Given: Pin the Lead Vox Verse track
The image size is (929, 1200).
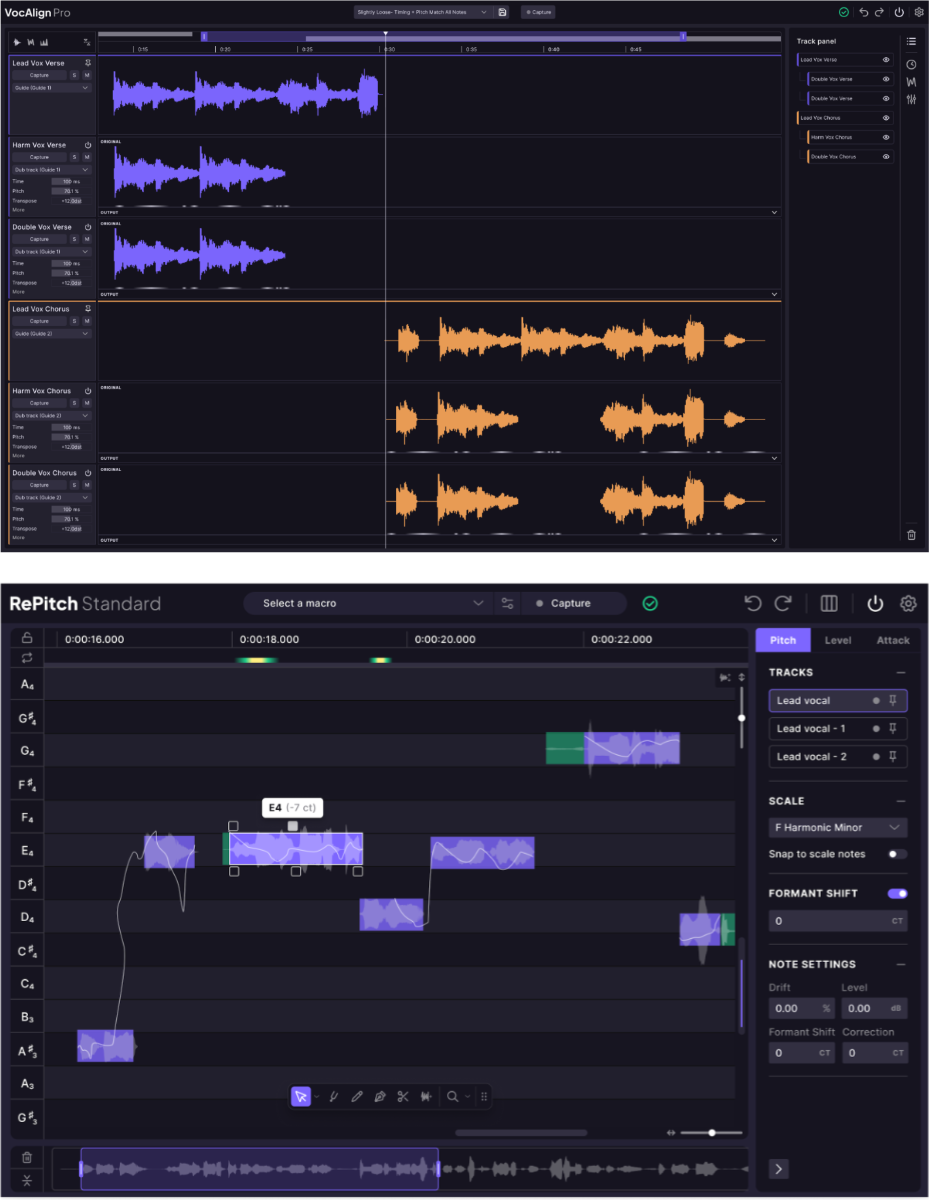Looking at the screenshot, I should (88, 63).
